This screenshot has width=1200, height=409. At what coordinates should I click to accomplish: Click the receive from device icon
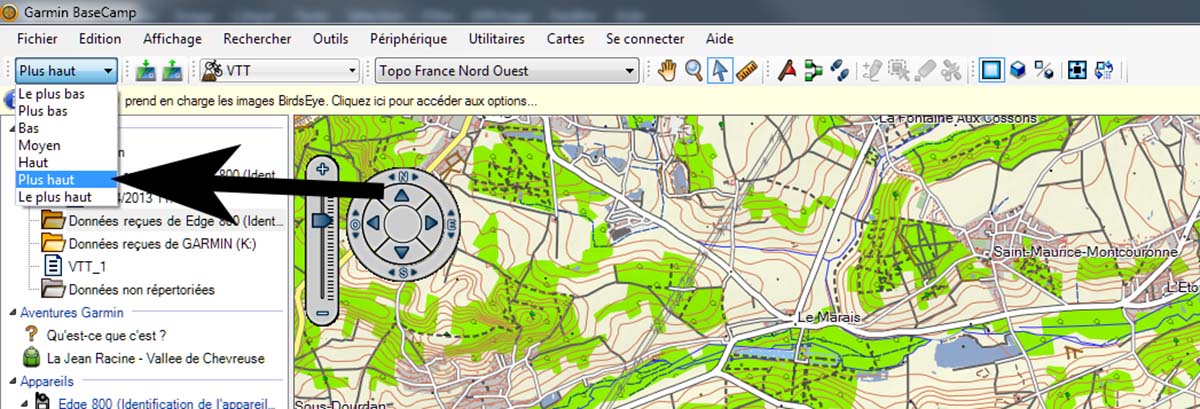pyautogui.click(x=172, y=71)
